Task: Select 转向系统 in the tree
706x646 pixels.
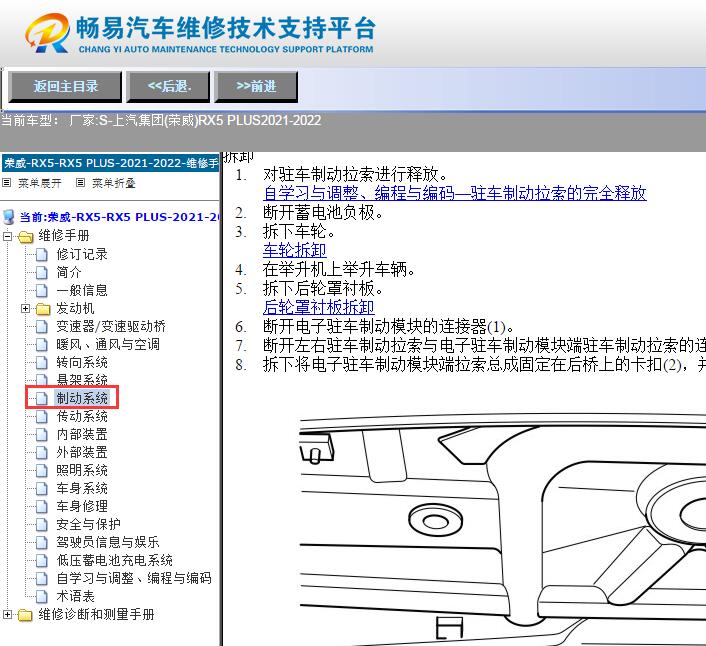Action: coord(82,362)
